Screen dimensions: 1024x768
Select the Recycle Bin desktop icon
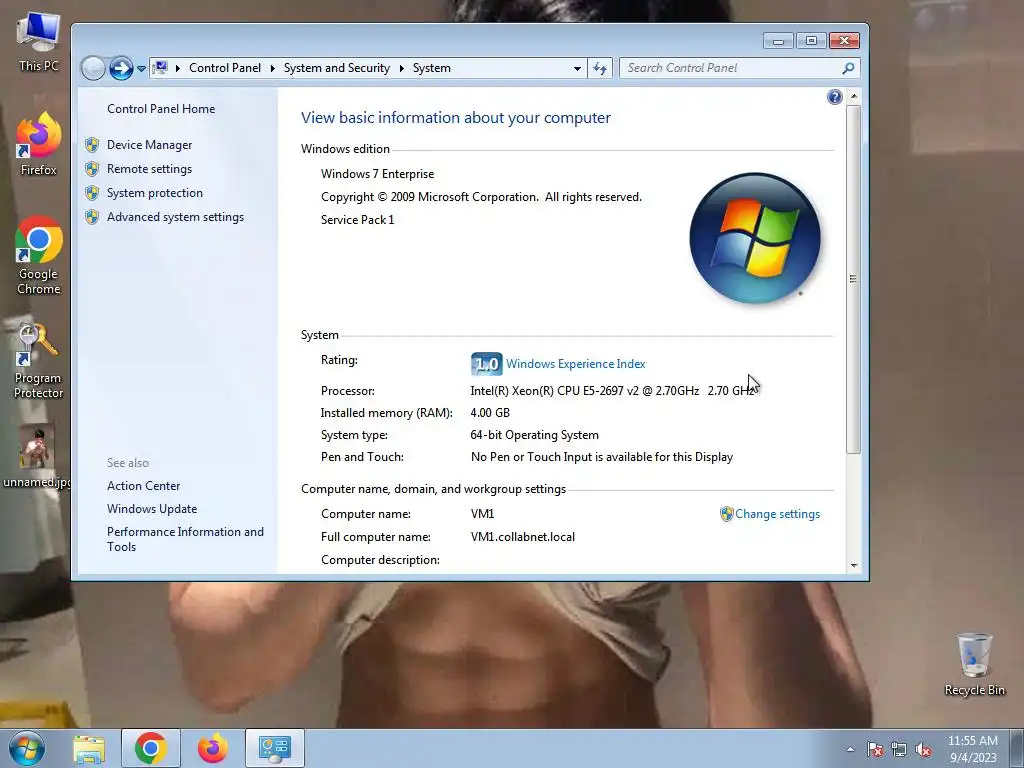coord(974,664)
